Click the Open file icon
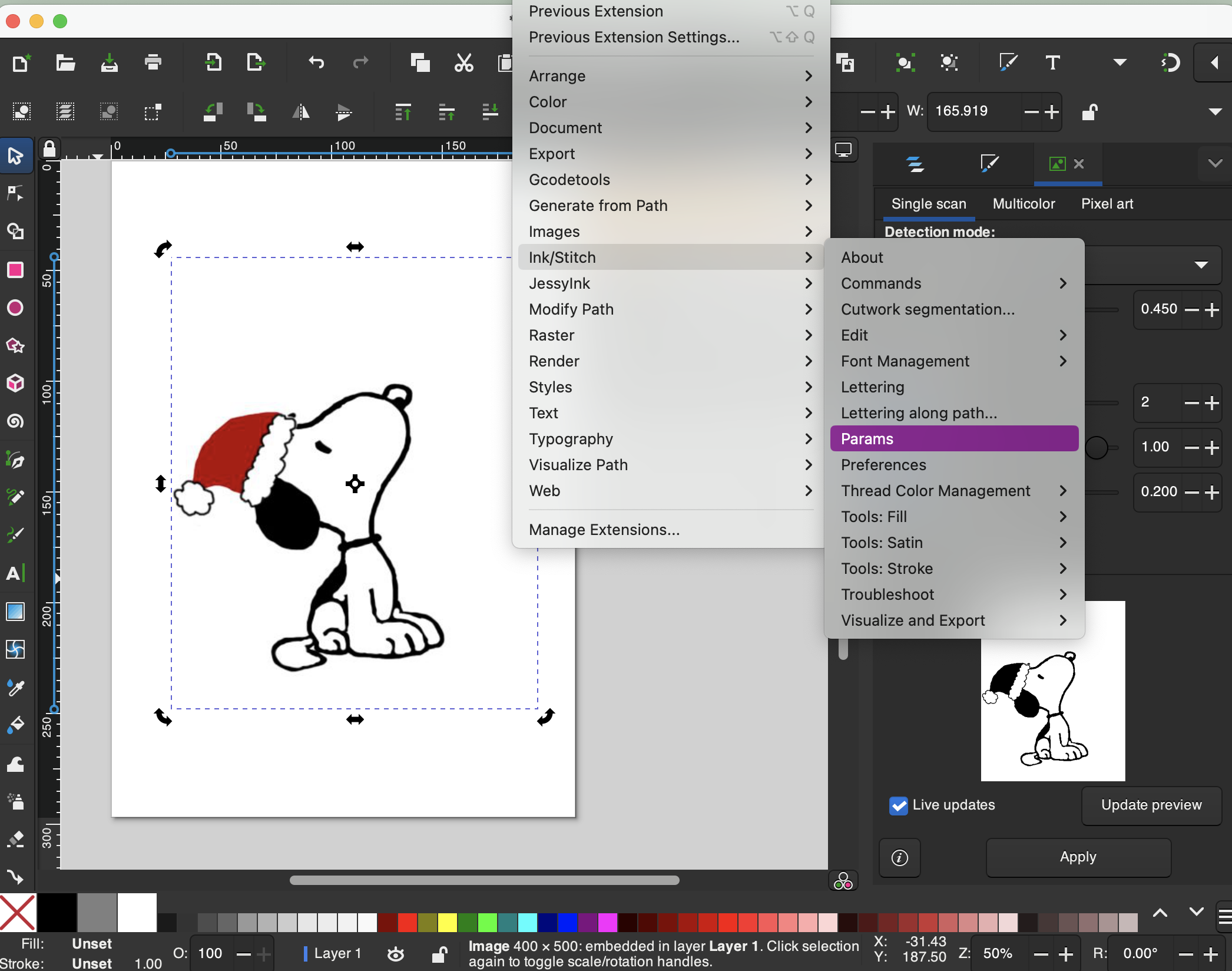The height and width of the screenshot is (971, 1232). 65,62
